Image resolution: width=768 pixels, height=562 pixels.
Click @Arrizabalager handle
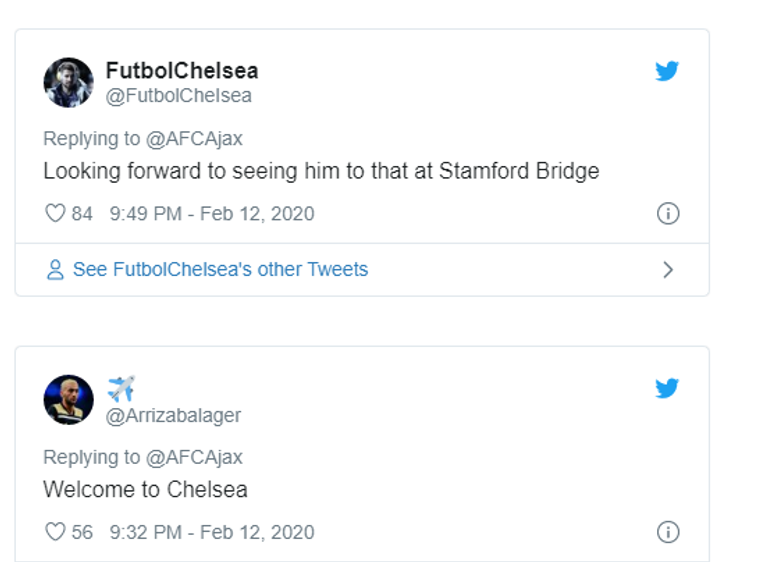(173, 415)
